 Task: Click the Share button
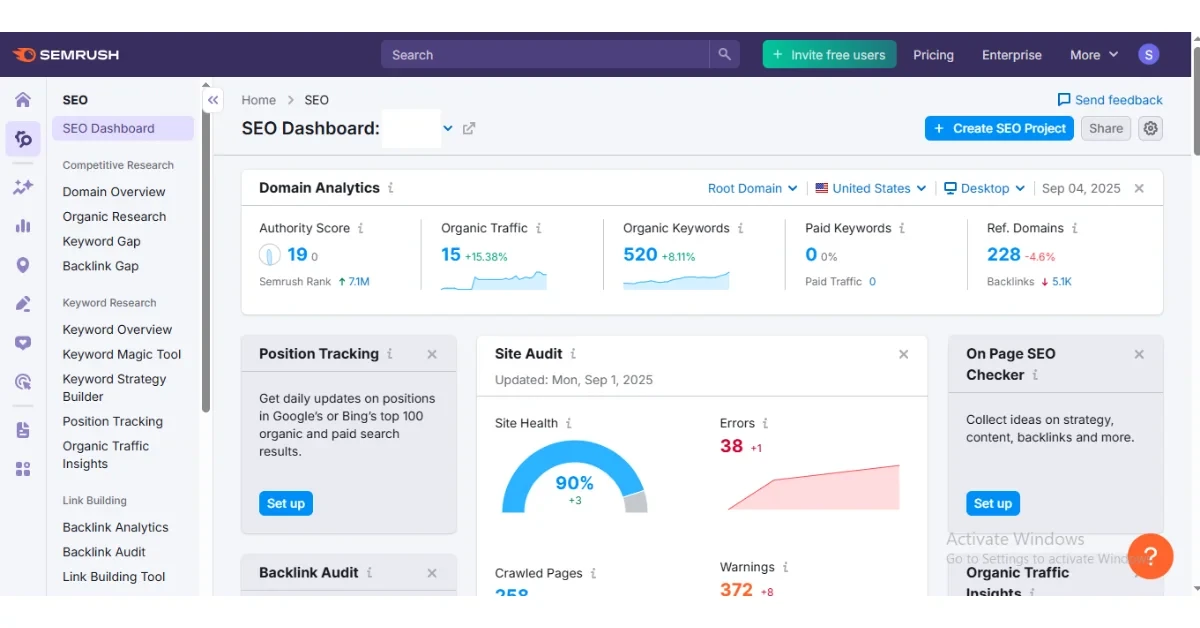[x=1106, y=128]
